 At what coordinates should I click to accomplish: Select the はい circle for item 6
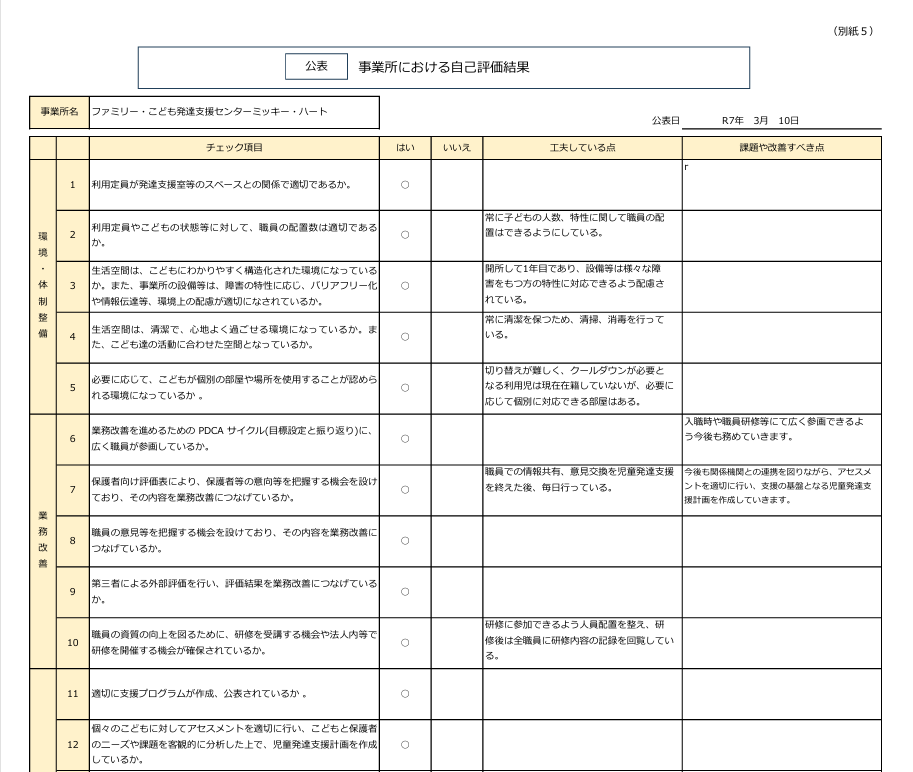(x=405, y=439)
